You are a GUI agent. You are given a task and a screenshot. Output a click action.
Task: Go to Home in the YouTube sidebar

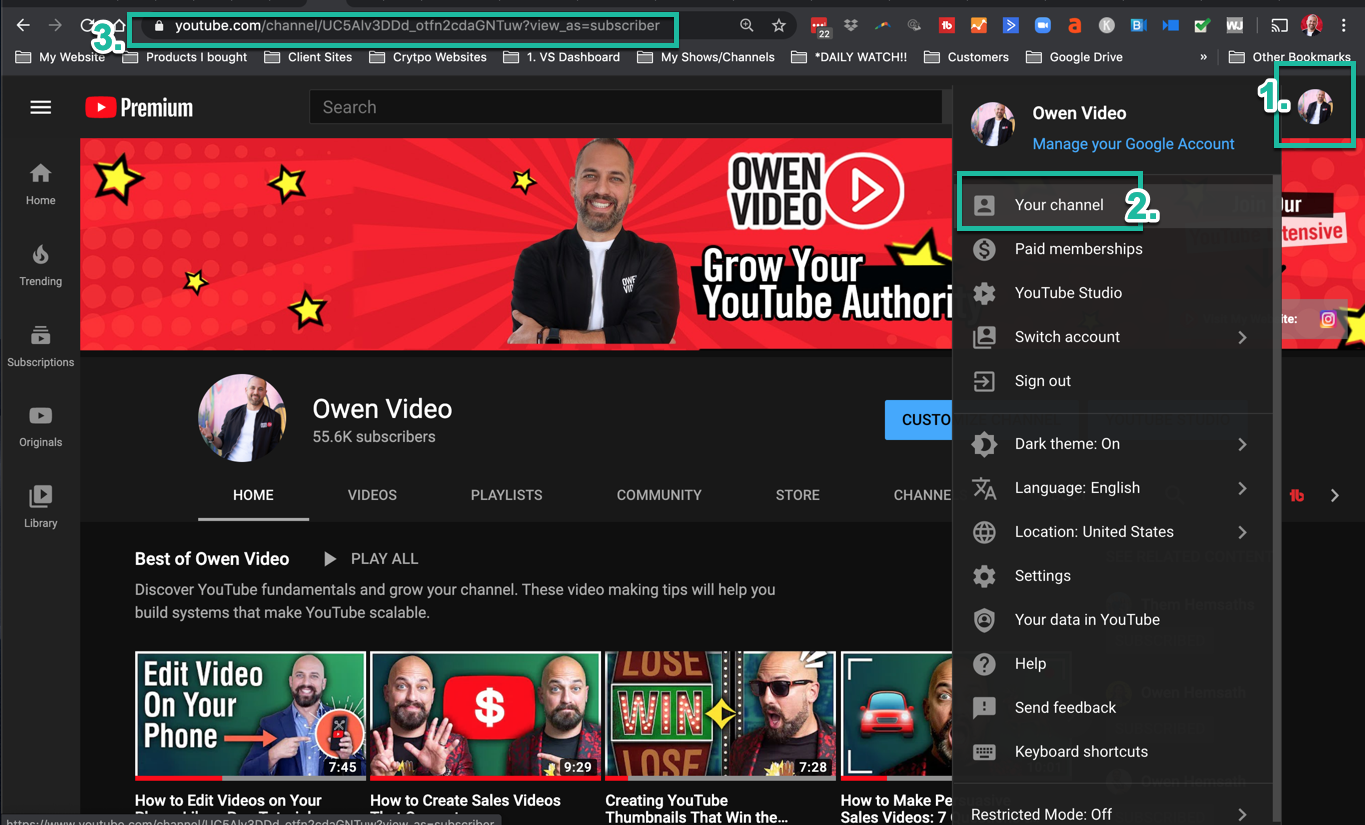click(x=40, y=185)
